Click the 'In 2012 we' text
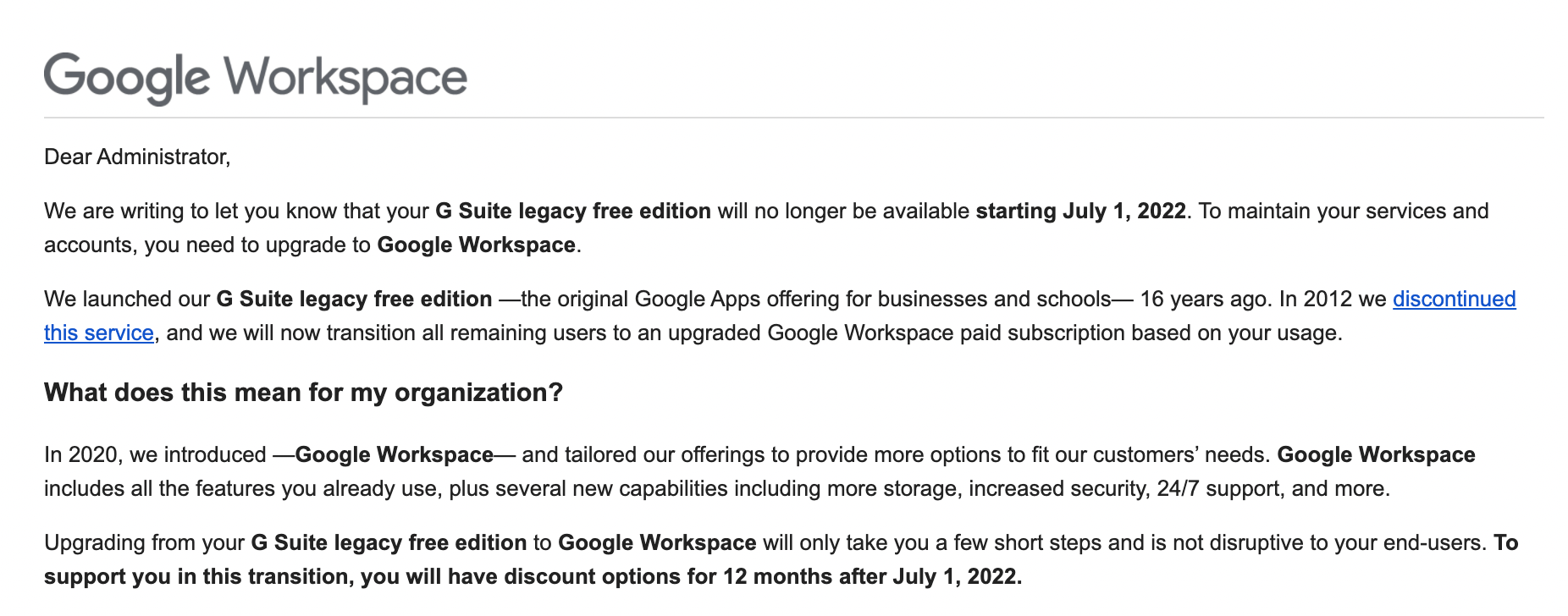 (x=1332, y=300)
